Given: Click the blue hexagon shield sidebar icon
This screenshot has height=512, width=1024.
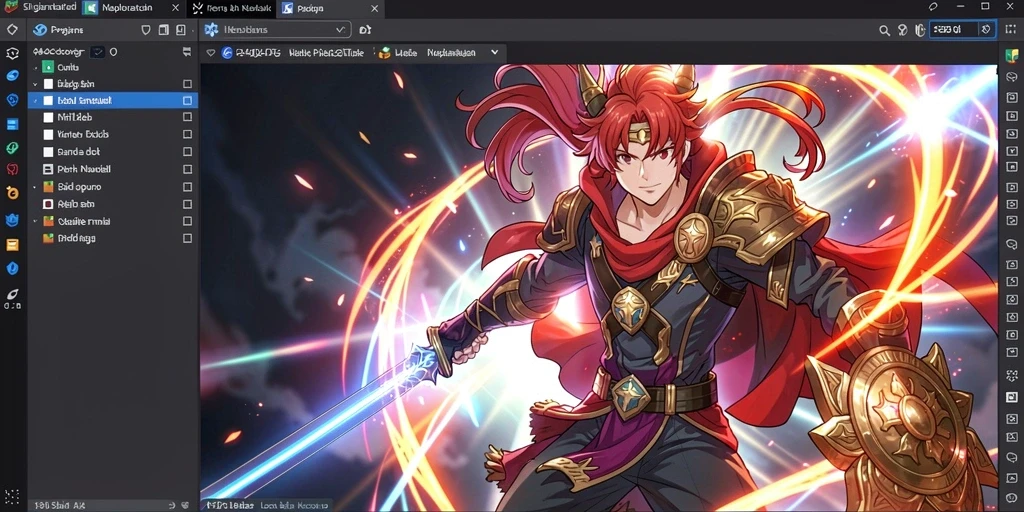Looking at the screenshot, I should (x=12, y=268).
